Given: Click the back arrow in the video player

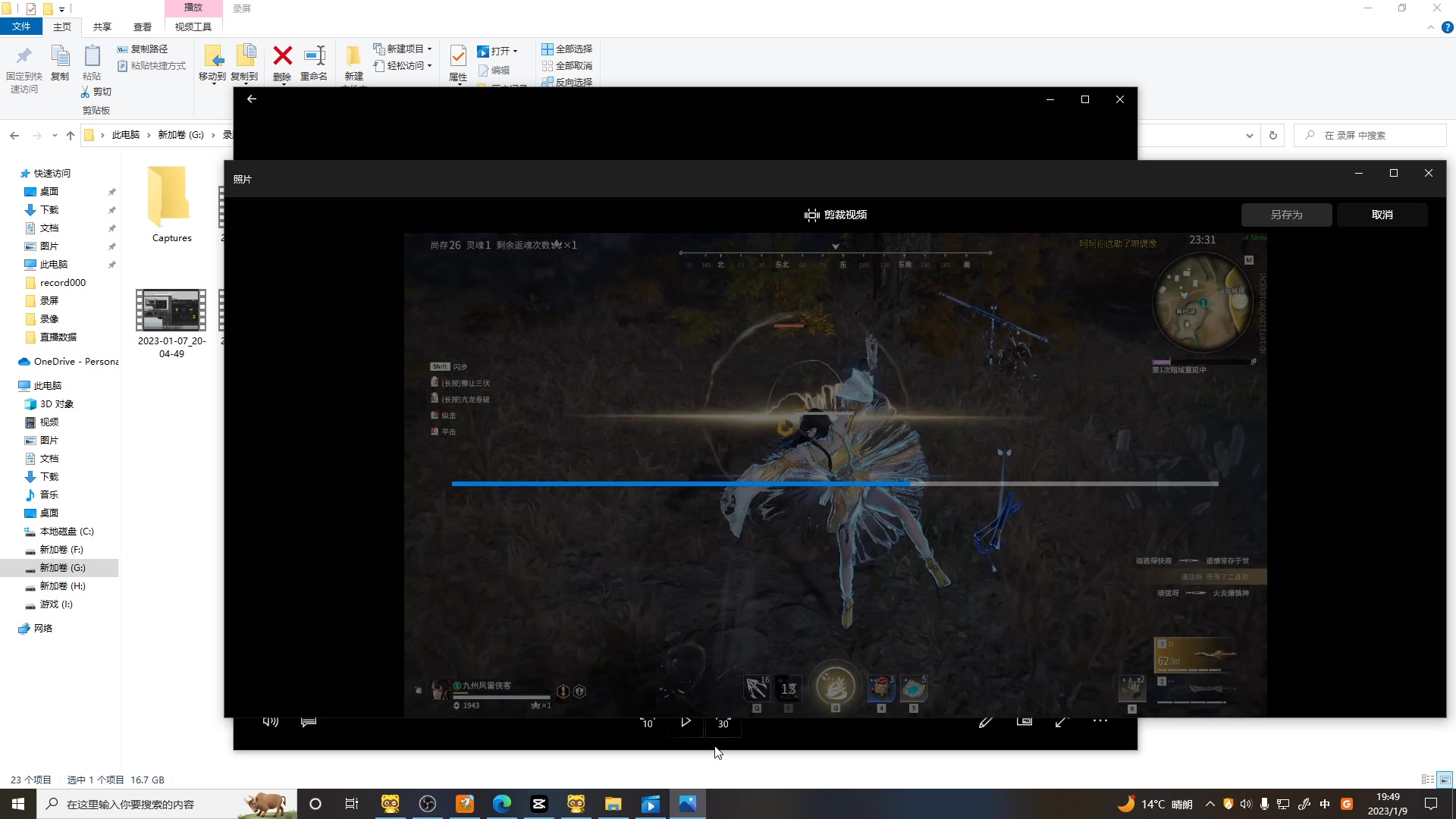Looking at the screenshot, I should tap(252, 99).
